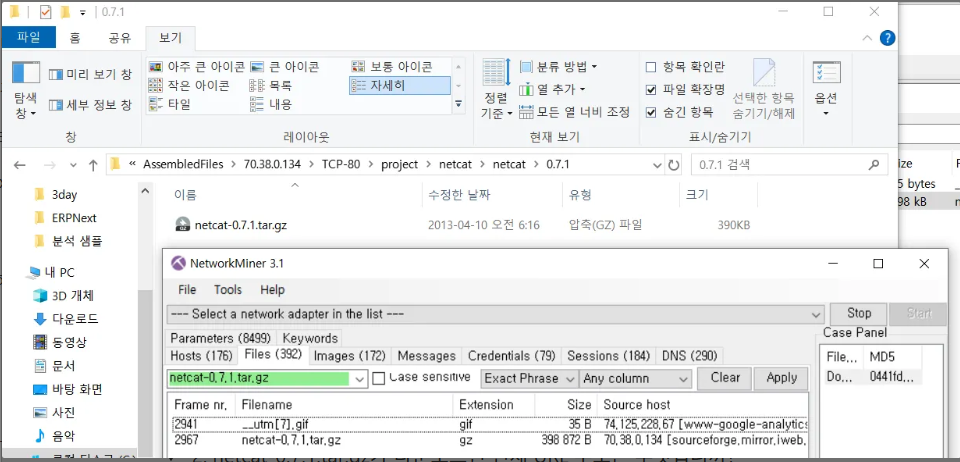Open the Tools menu in NetworkMiner
The image size is (960, 462).
click(x=228, y=289)
